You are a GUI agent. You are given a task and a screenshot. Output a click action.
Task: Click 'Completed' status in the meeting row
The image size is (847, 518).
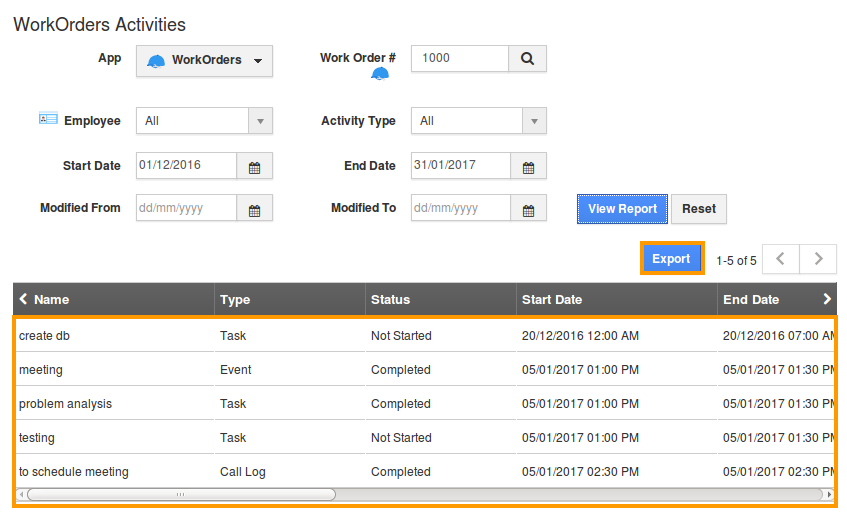pyautogui.click(x=401, y=370)
